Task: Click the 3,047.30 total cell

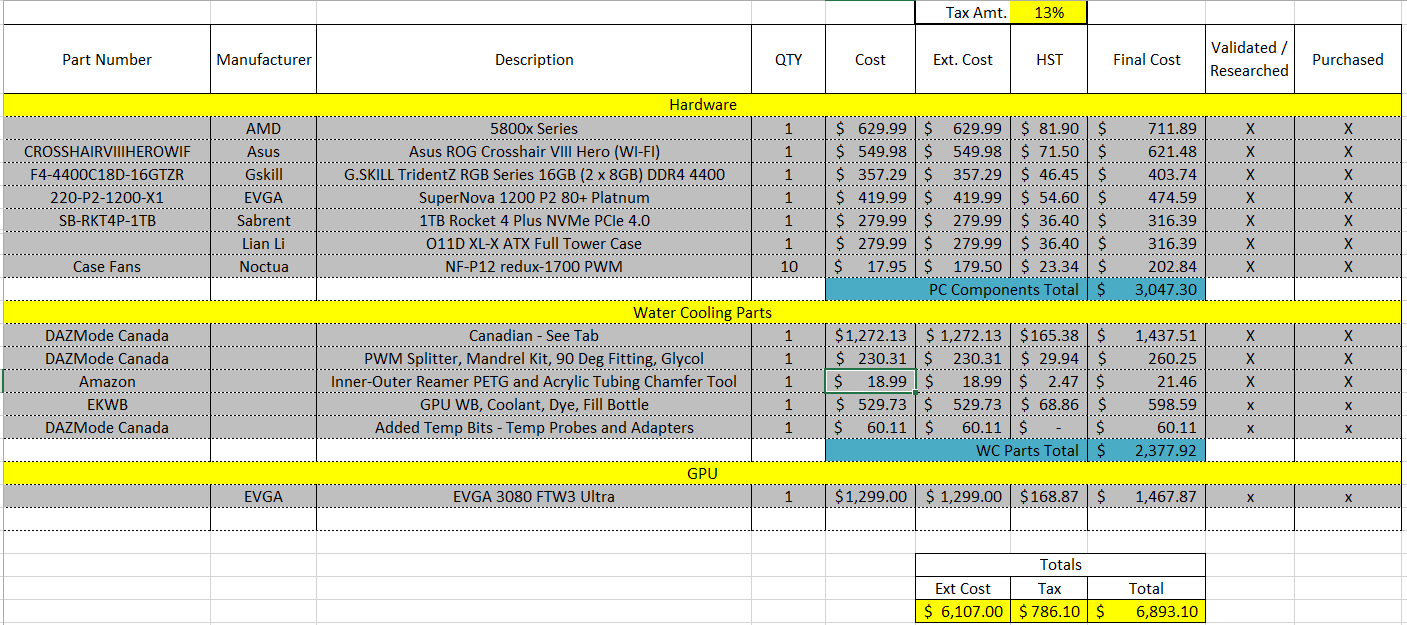Action: click(1146, 290)
